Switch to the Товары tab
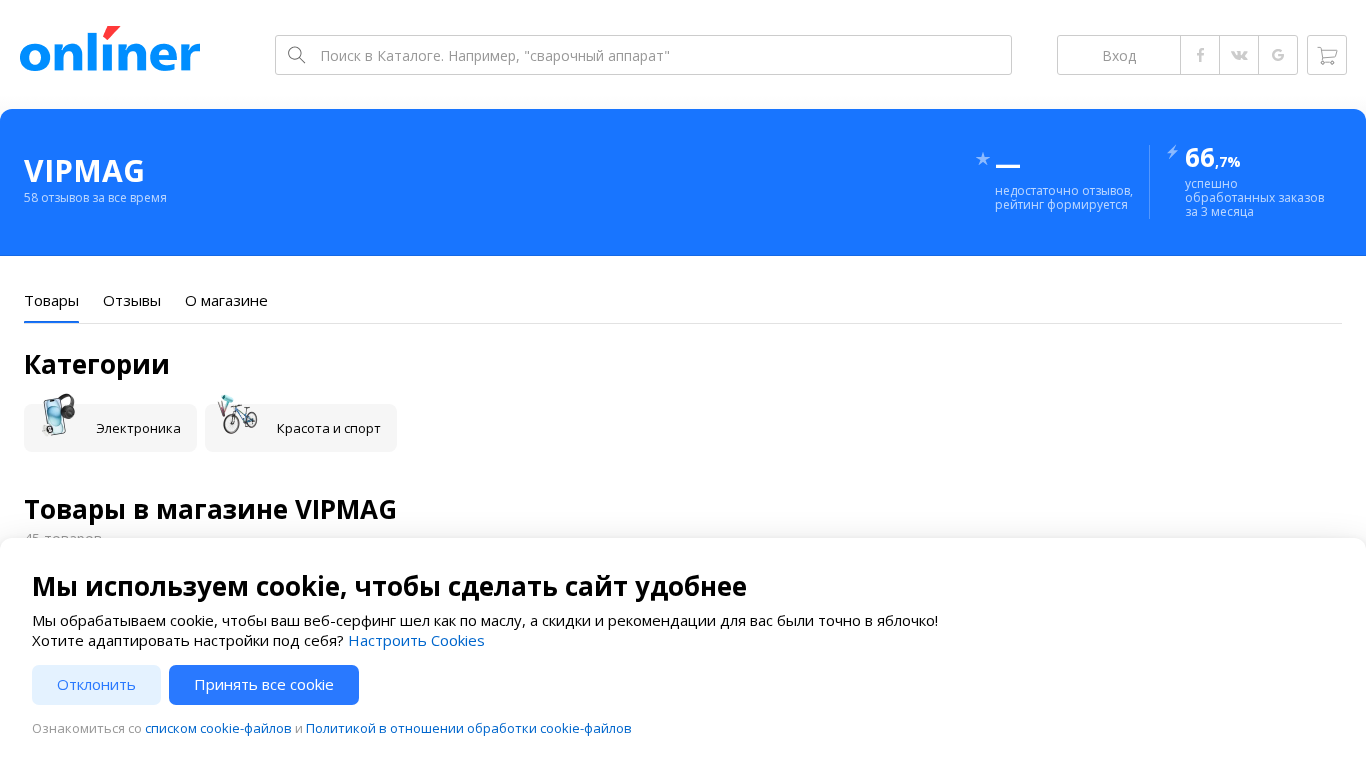 click(x=51, y=301)
